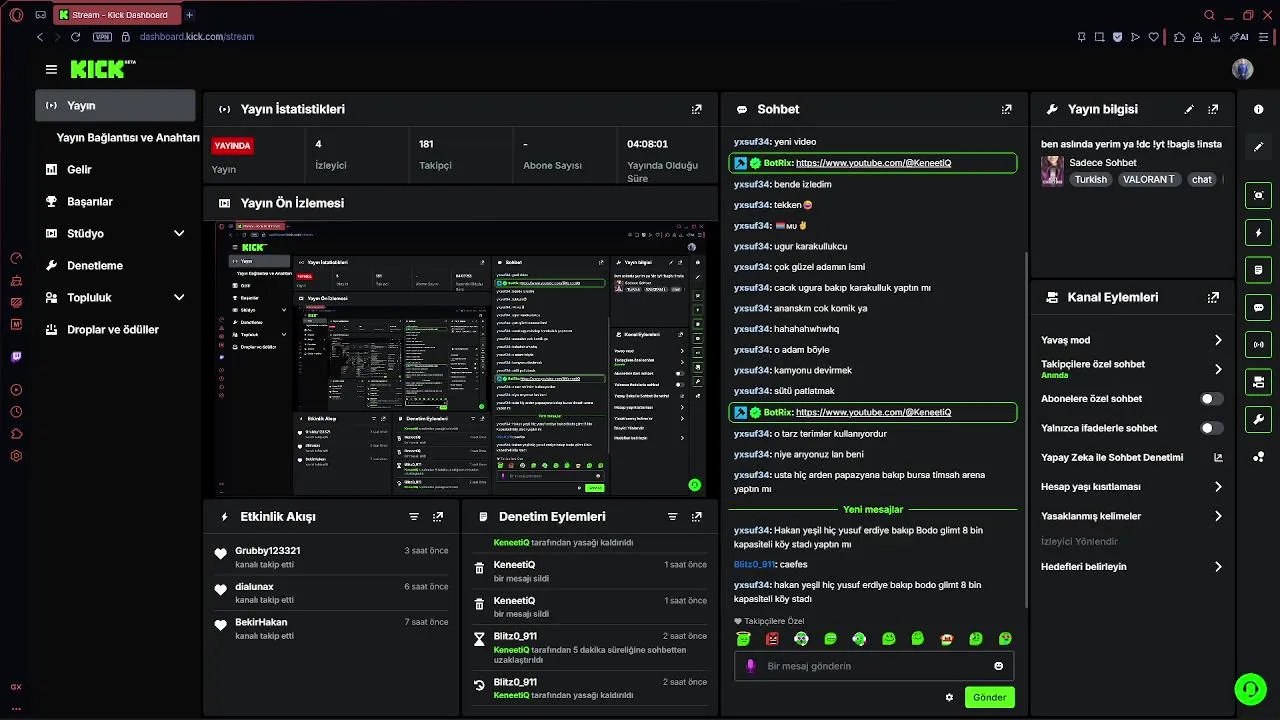This screenshot has height=720, width=1280.
Task: Toggle the stream preview widget icon in right rail
Action: pos(1258,196)
